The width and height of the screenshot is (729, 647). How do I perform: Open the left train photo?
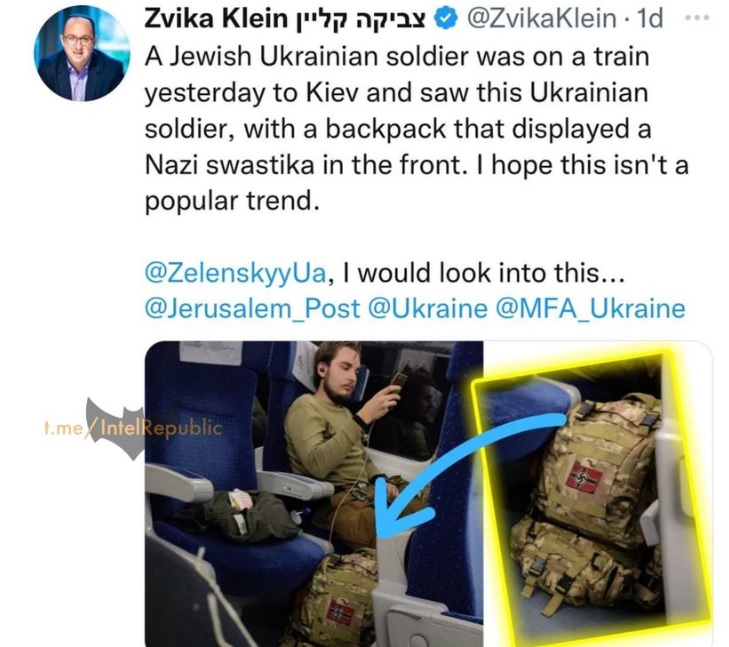(314, 494)
